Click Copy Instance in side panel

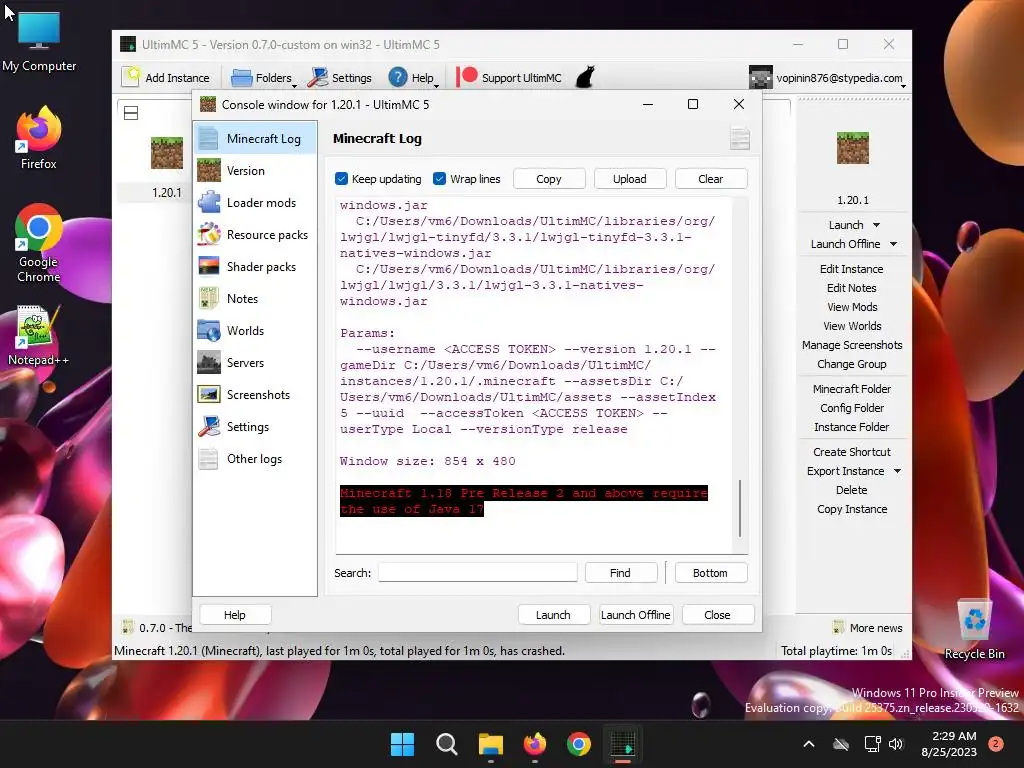pyautogui.click(x=852, y=509)
